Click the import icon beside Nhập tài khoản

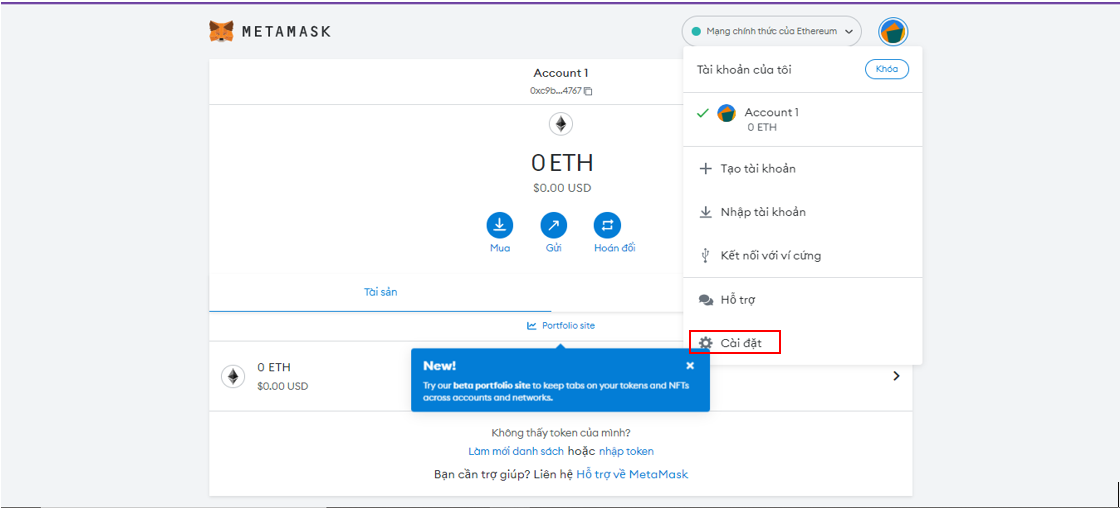(x=706, y=212)
